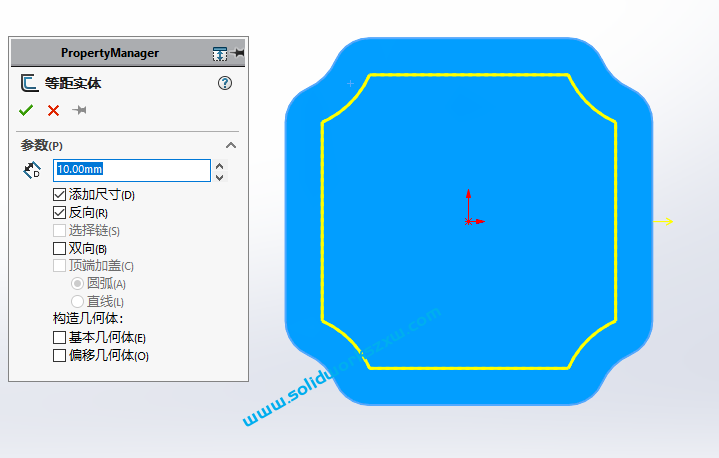Toggle the 反向 (Reverse) checkbox
This screenshot has height=458, width=719.
(59, 212)
